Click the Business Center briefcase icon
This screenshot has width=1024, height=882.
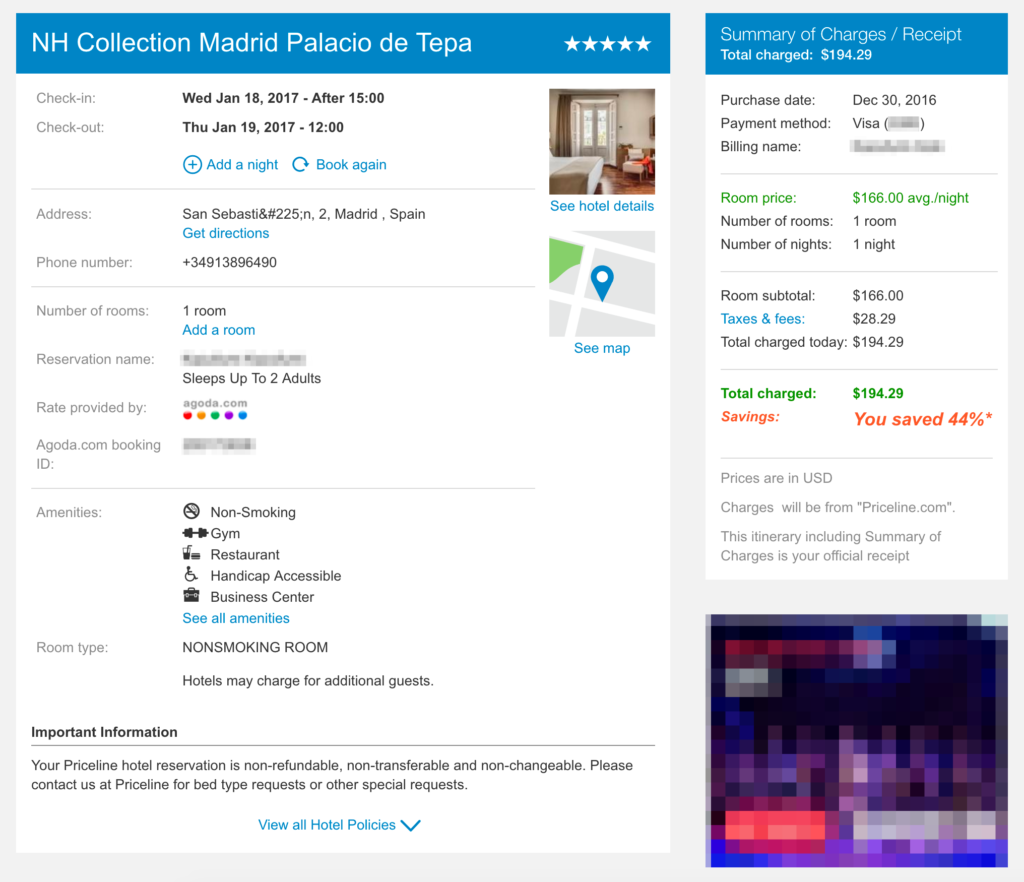(191, 595)
